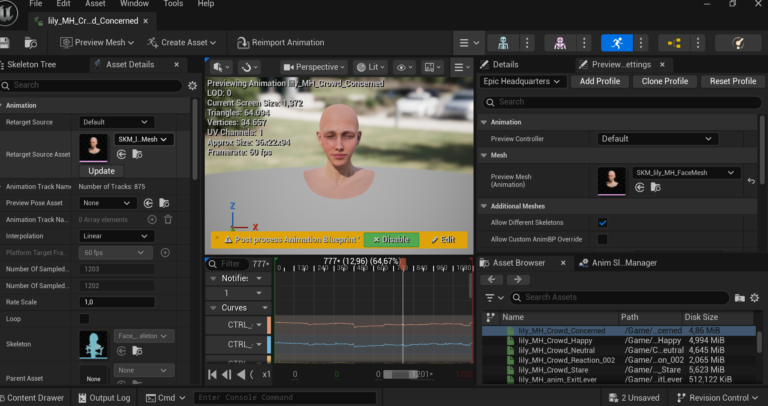Open the Skeleton editor mode icon

tap(503, 43)
